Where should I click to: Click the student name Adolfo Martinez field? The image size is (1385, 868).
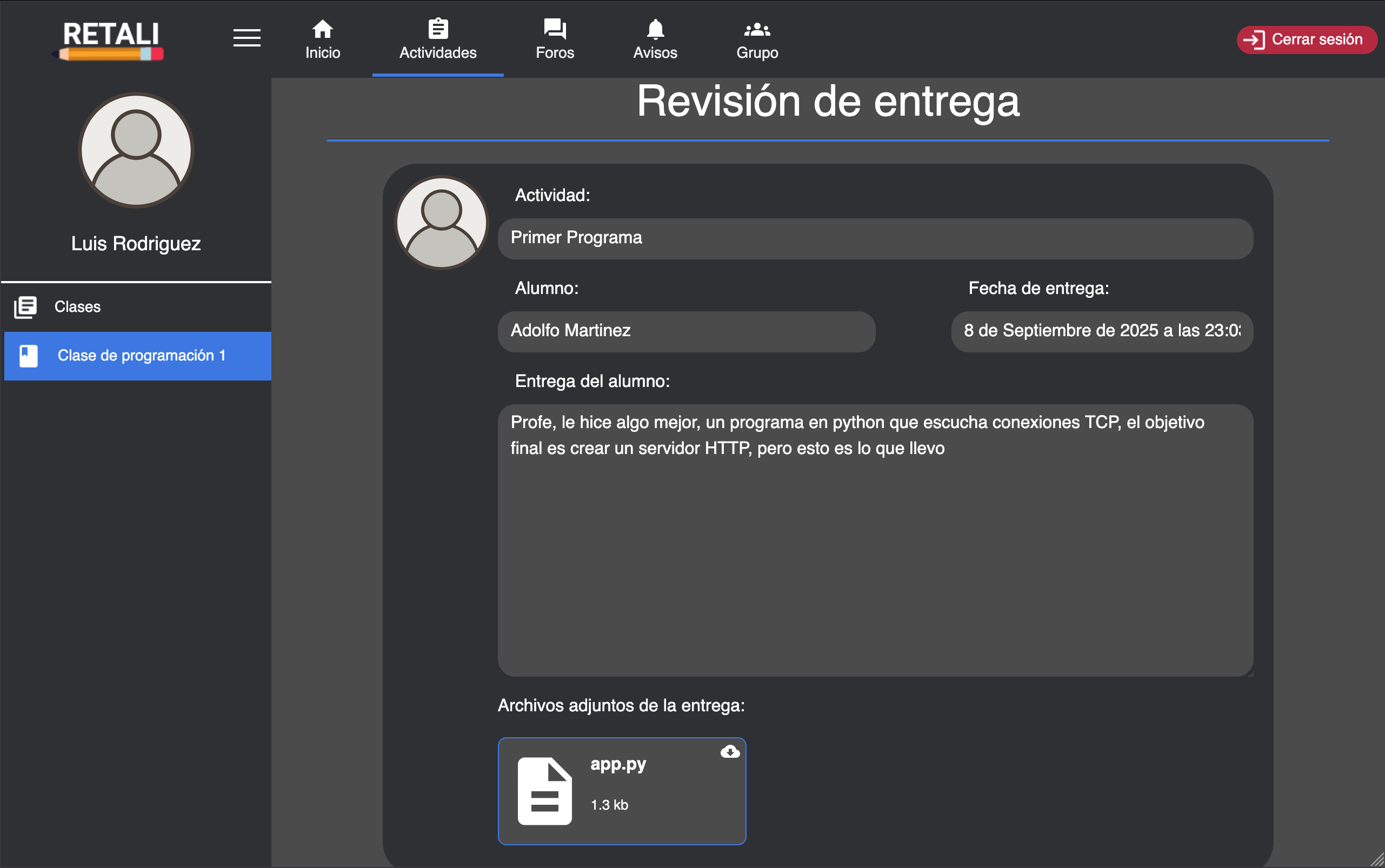coord(685,331)
